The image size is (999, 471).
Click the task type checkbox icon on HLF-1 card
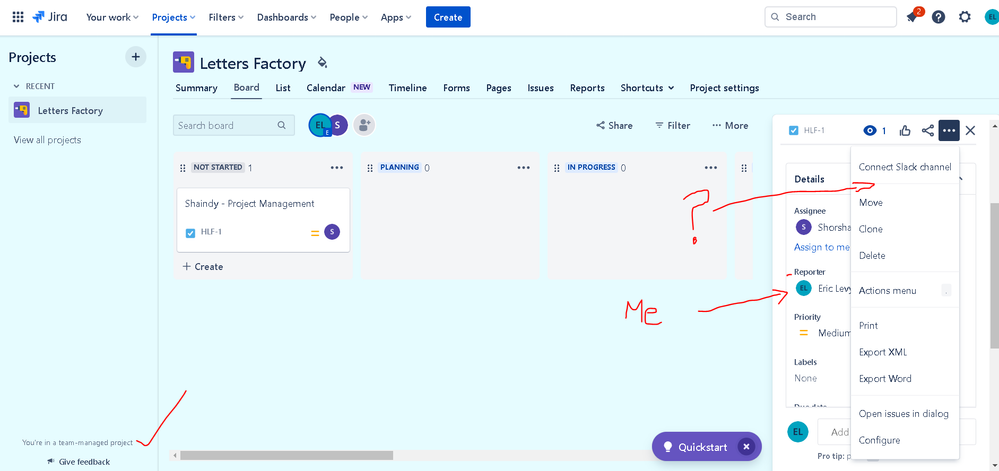click(190, 233)
